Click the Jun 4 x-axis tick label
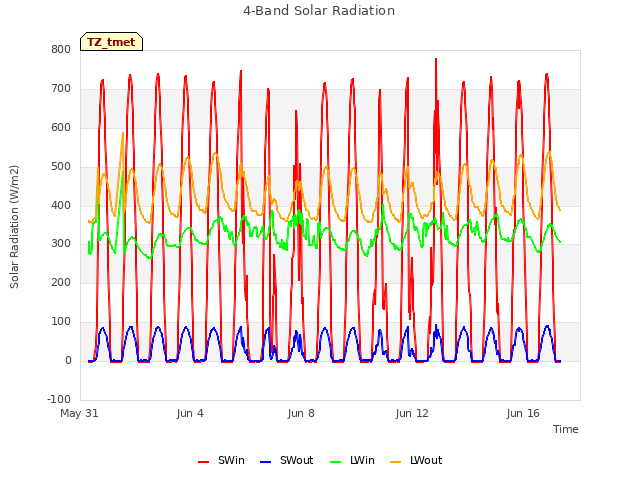 pyautogui.click(x=190, y=413)
